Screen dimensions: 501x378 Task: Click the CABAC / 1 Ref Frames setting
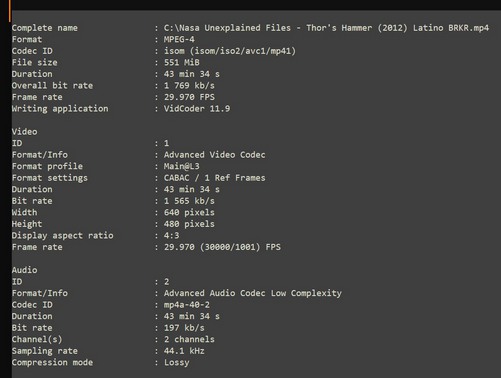coord(214,178)
